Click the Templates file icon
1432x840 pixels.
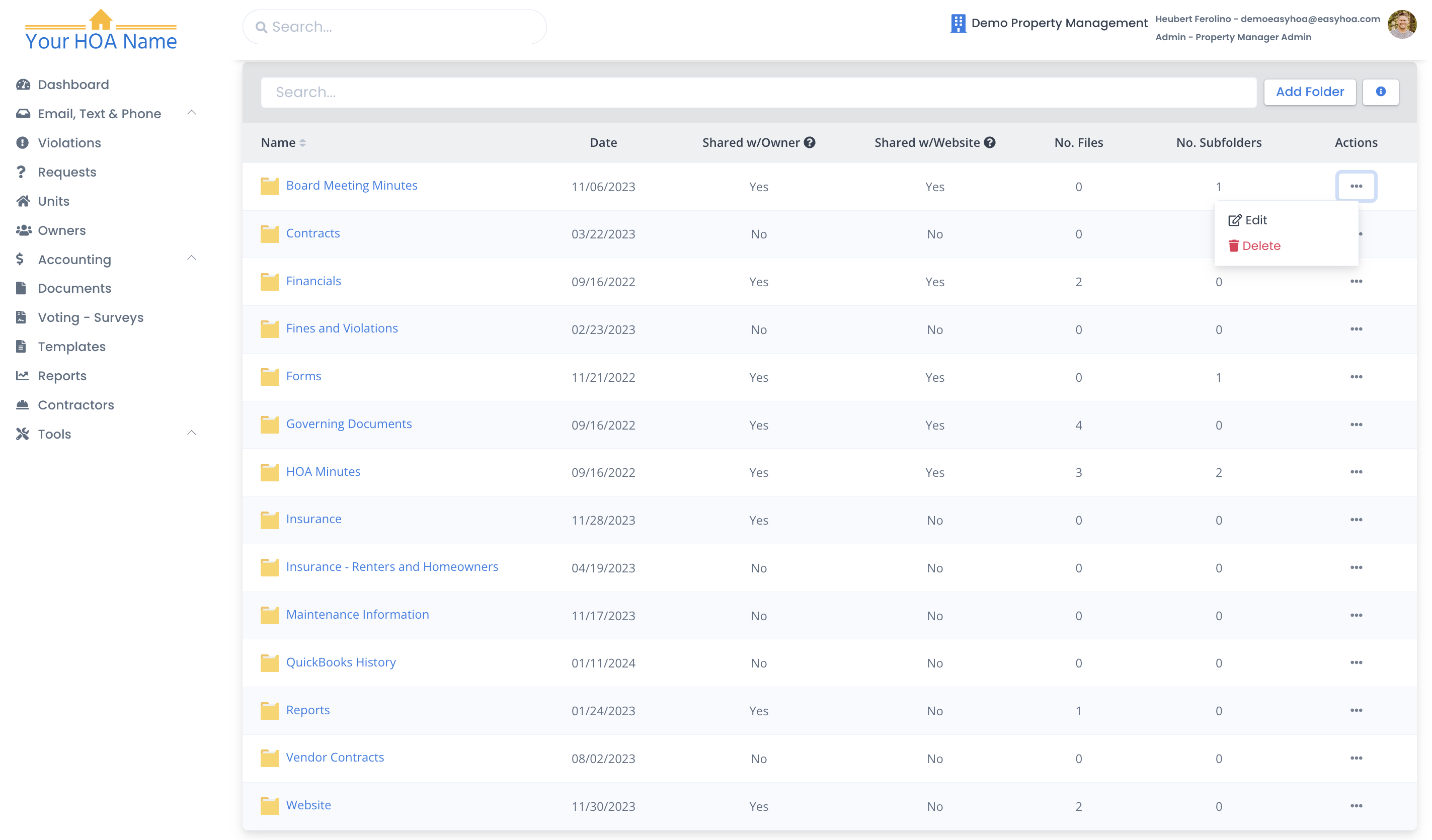click(21, 347)
